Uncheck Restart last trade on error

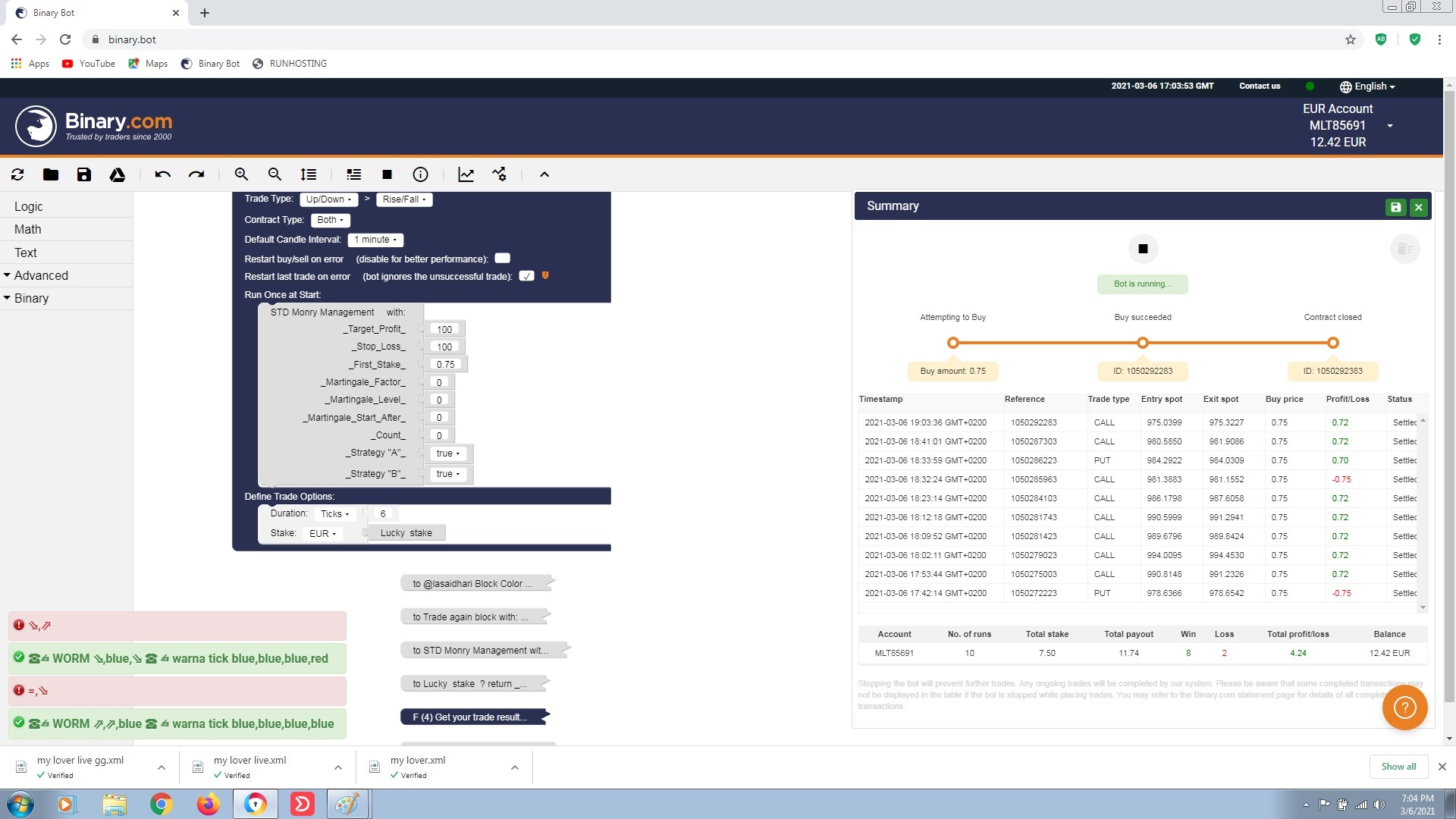click(x=528, y=276)
